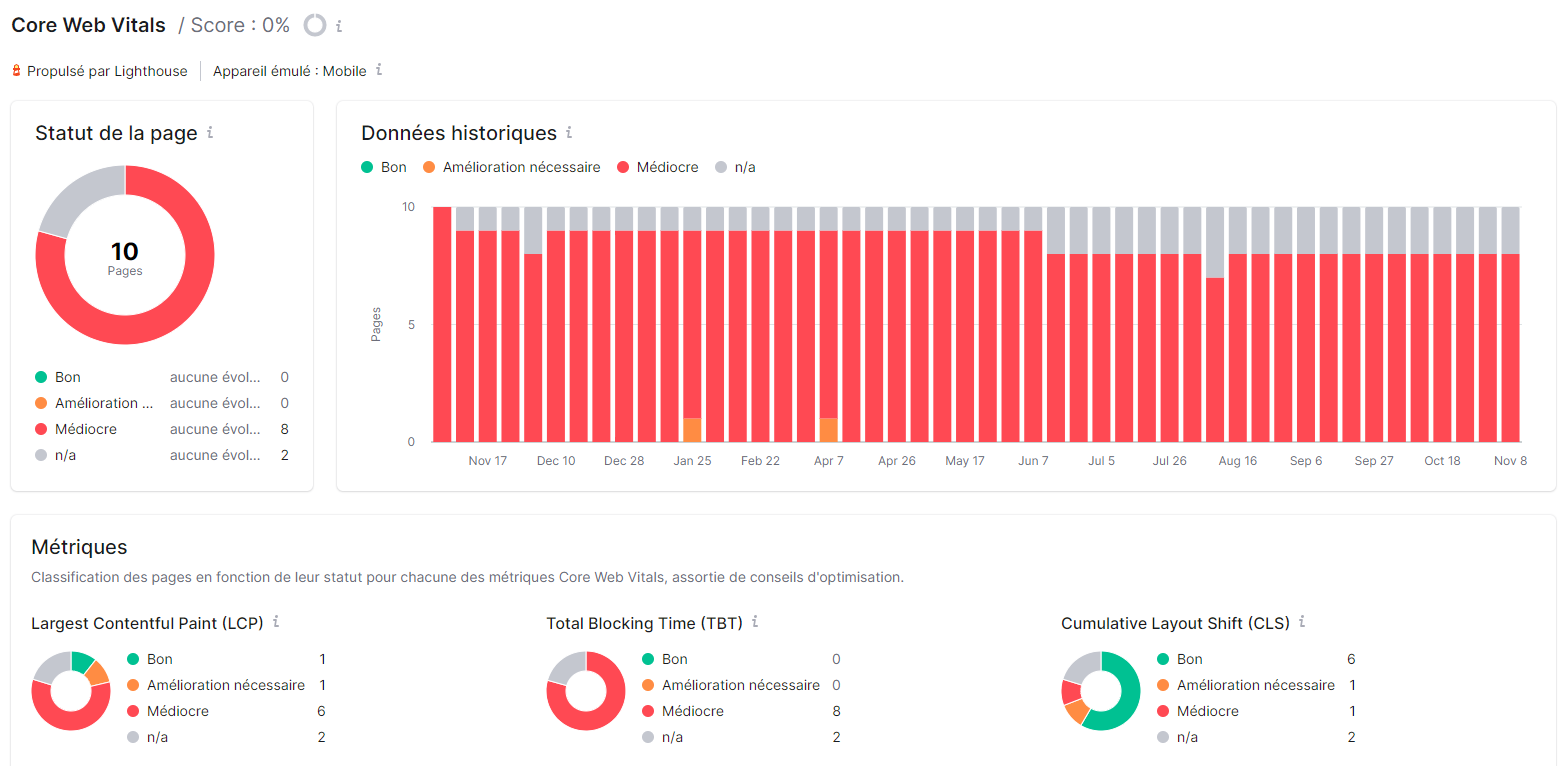Click TBT Bon row

point(741,659)
